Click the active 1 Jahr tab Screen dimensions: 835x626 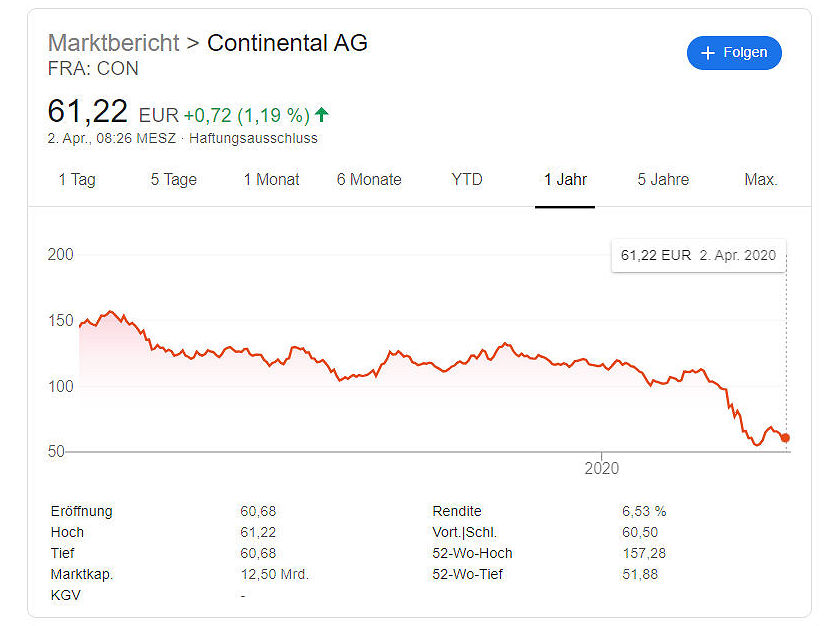[x=565, y=179]
